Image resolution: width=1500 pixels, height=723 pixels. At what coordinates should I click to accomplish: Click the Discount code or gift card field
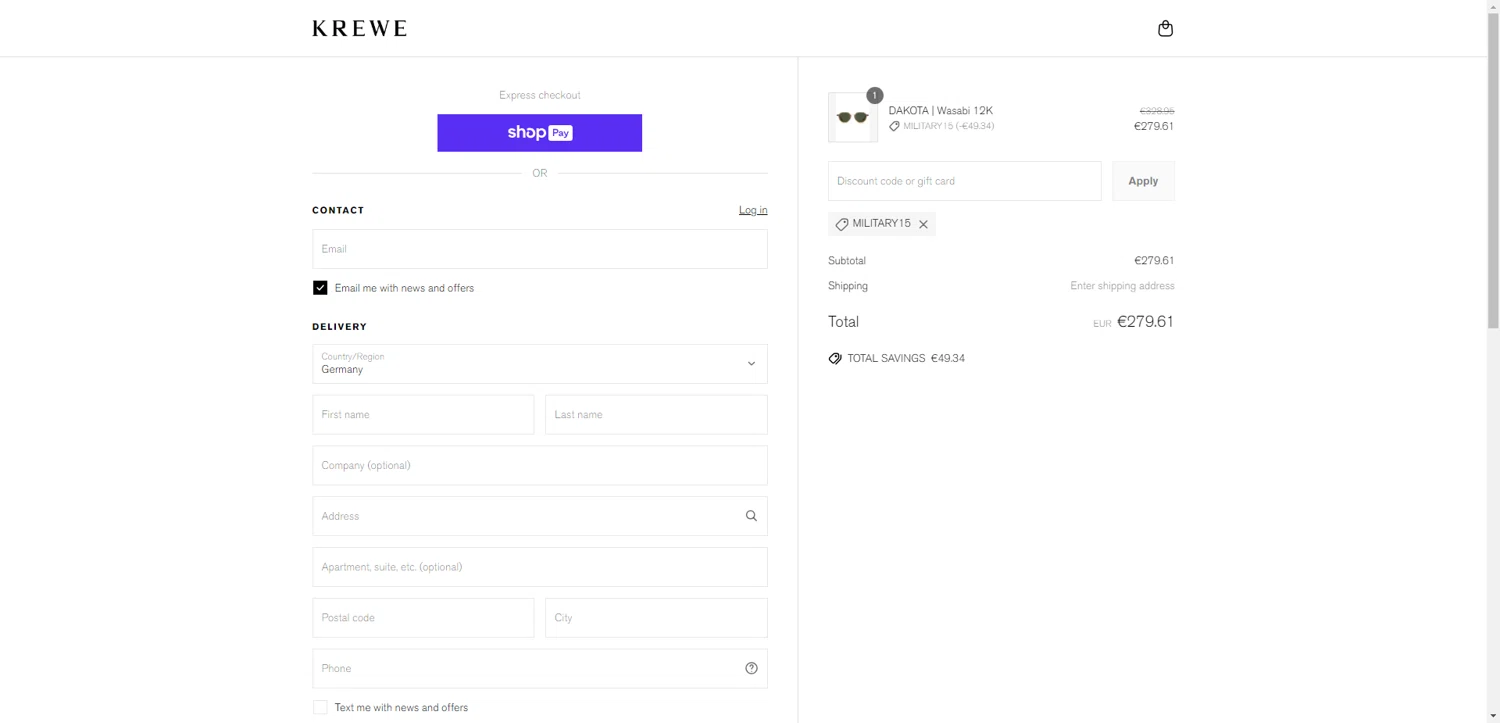[964, 181]
